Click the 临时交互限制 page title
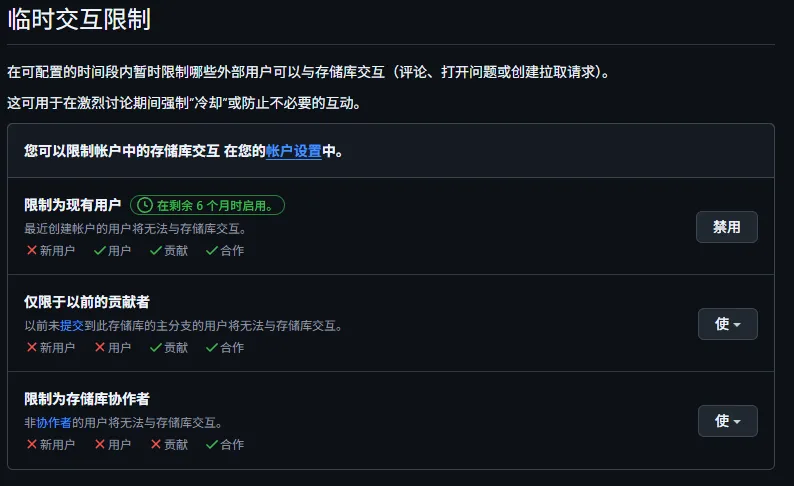 (x=79, y=18)
